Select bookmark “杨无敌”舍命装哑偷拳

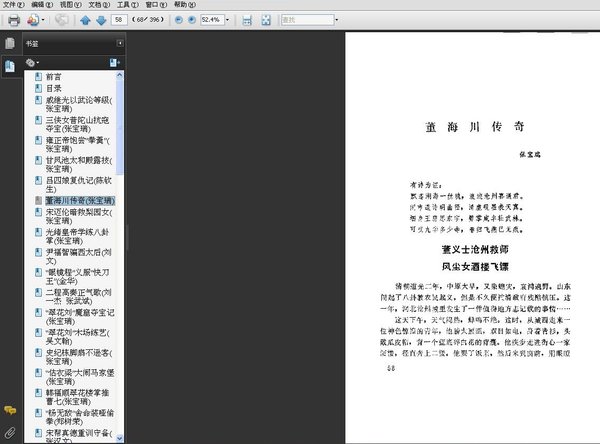tap(80, 417)
